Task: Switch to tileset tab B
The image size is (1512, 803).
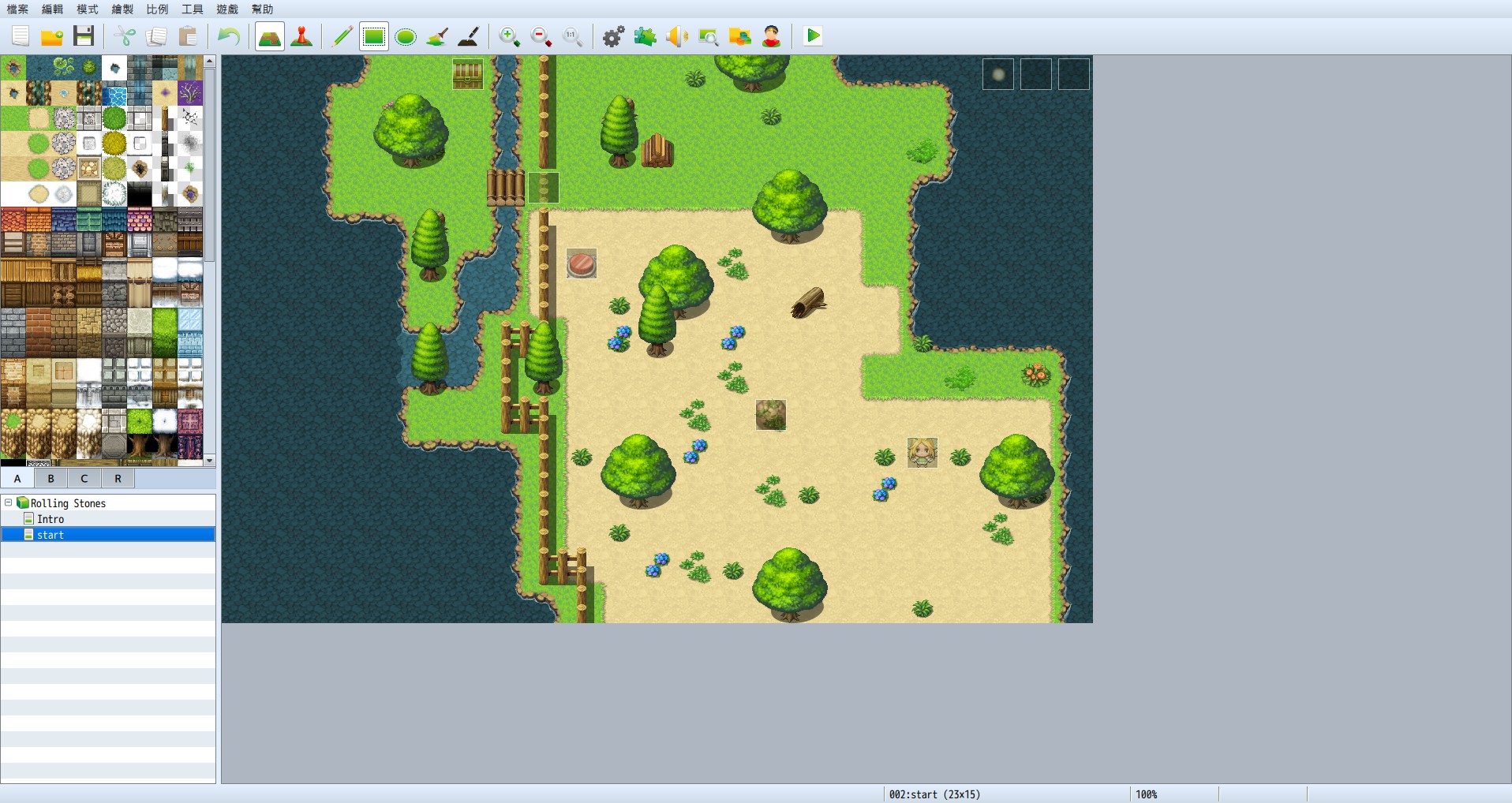Action: (x=51, y=478)
